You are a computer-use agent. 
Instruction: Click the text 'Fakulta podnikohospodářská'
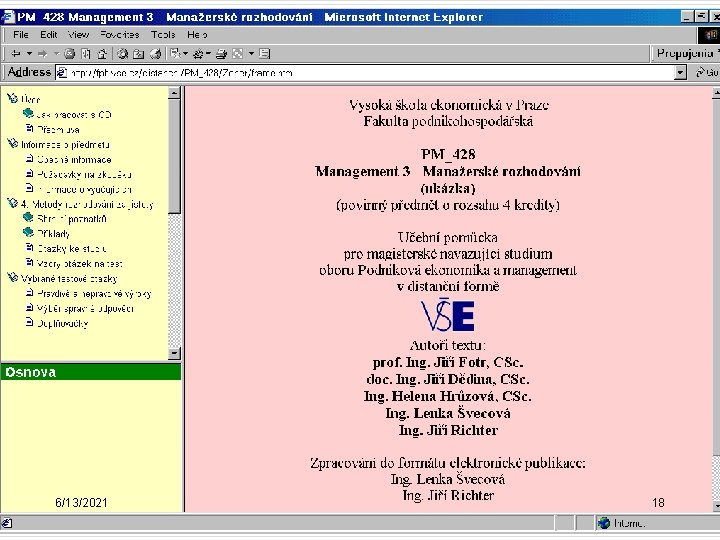(448, 121)
